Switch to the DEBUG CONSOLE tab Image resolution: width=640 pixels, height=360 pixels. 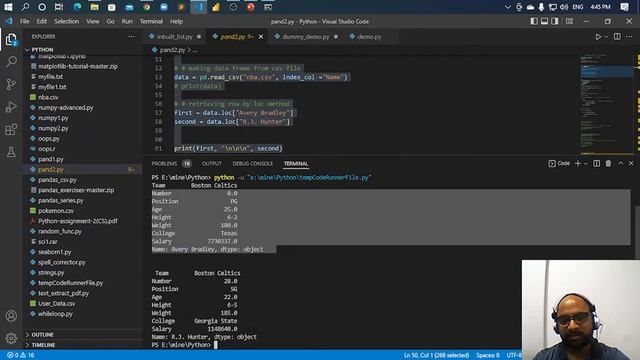pyautogui.click(x=253, y=164)
